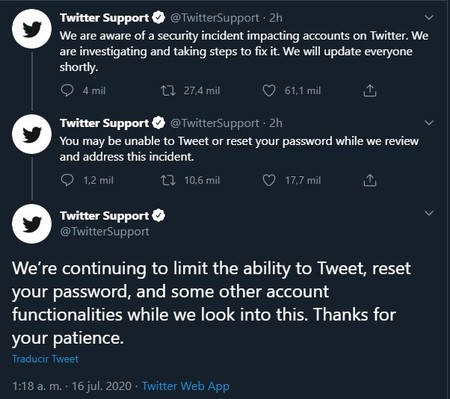Image resolution: width=450 pixels, height=399 pixels.
Task: Open the main tweet's Twitter Support avatar
Action: 32,224
